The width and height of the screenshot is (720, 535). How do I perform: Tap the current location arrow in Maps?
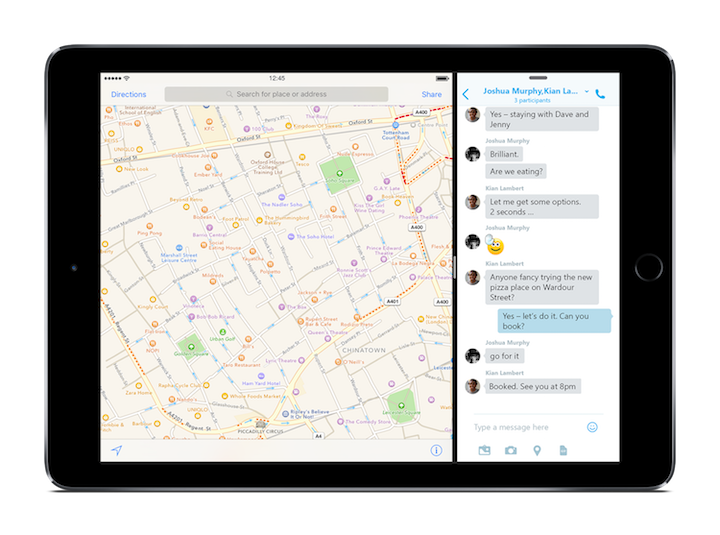pyautogui.click(x=117, y=450)
